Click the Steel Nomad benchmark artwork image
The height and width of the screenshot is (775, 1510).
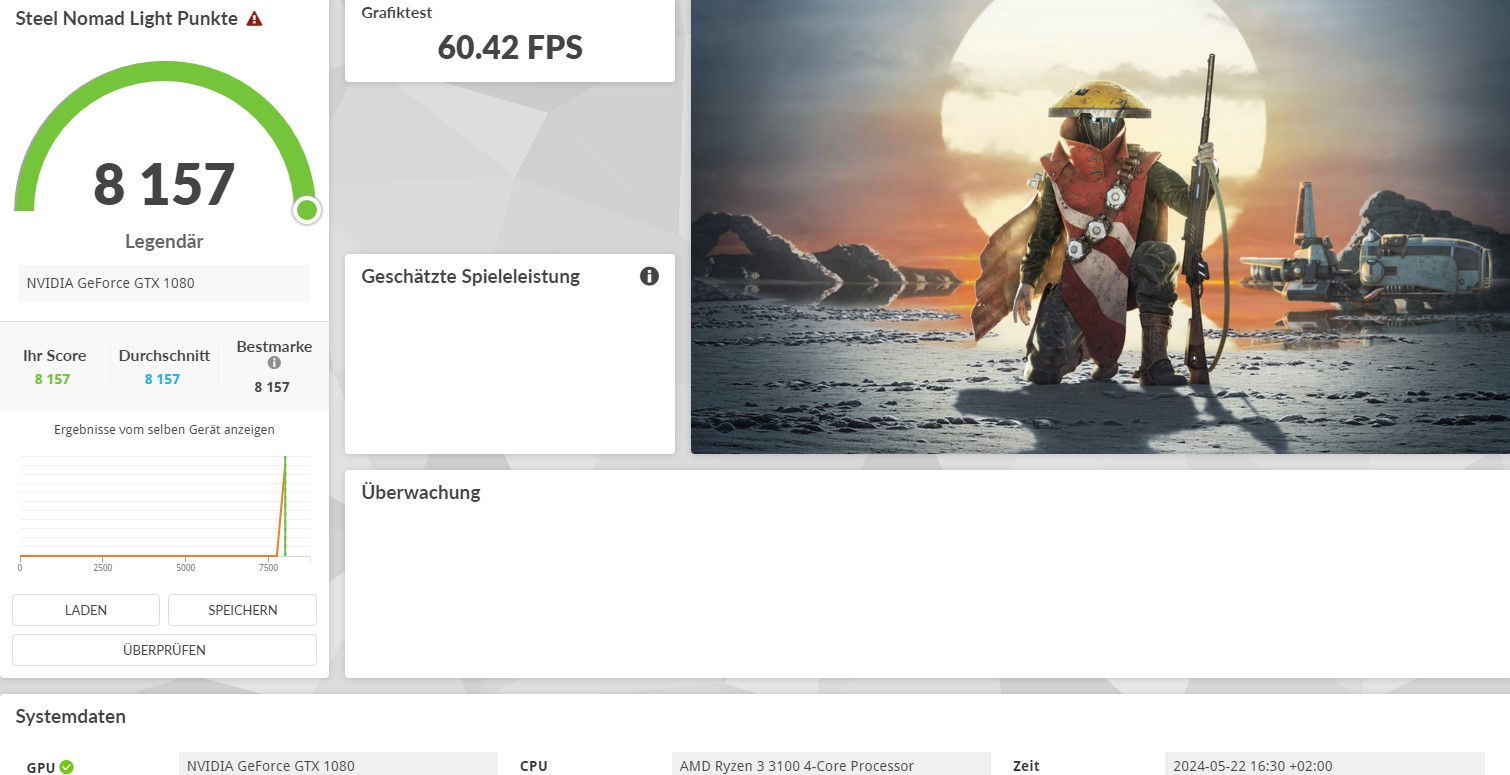point(1100,227)
